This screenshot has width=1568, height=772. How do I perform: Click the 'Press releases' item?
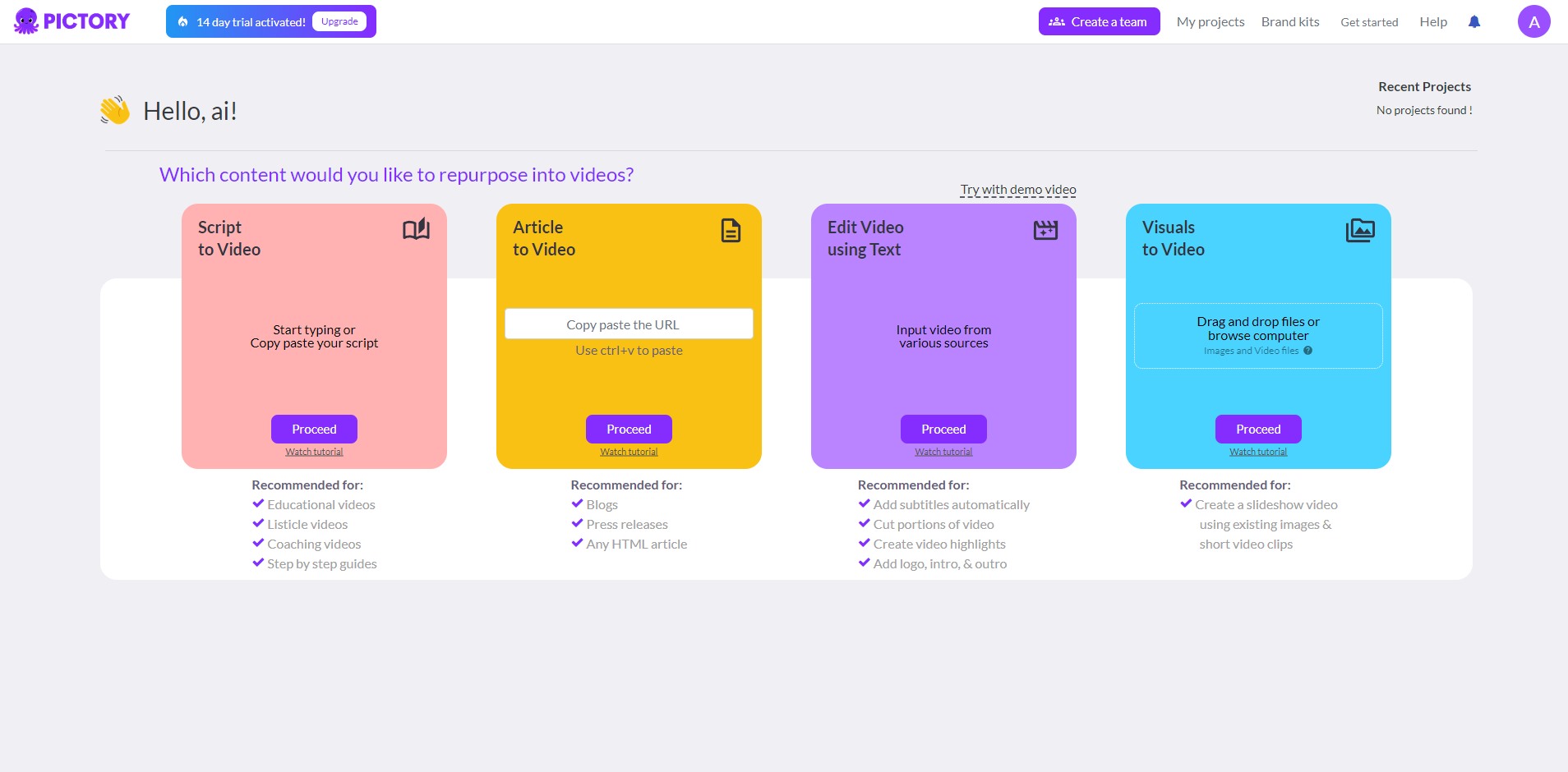(x=627, y=525)
